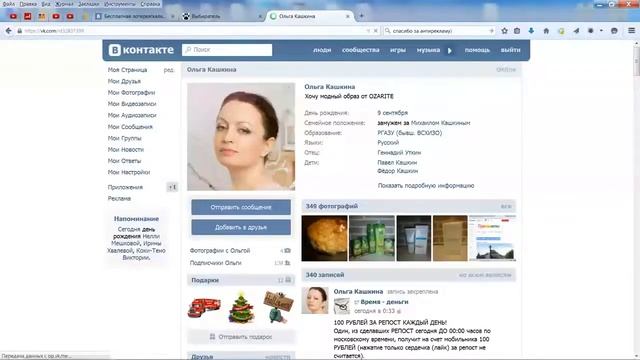
Task: Open Мои Сообщения in sidebar
Action: click(130, 127)
